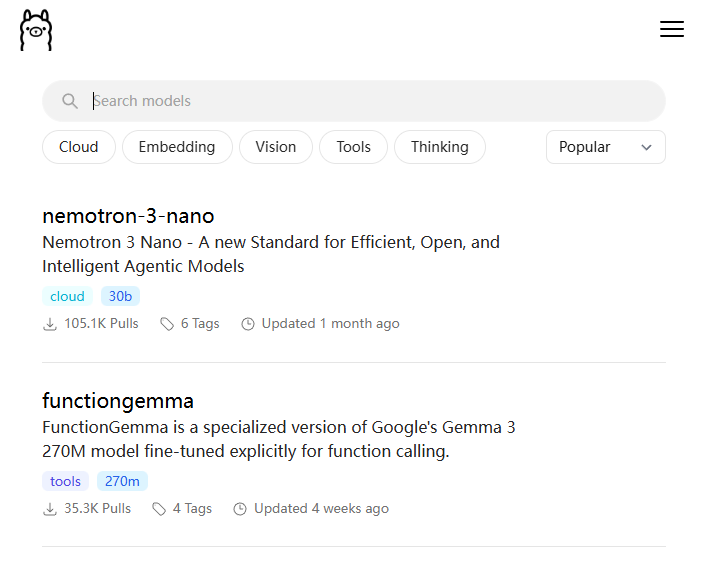Toggle the Tools filter chip

(354, 147)
